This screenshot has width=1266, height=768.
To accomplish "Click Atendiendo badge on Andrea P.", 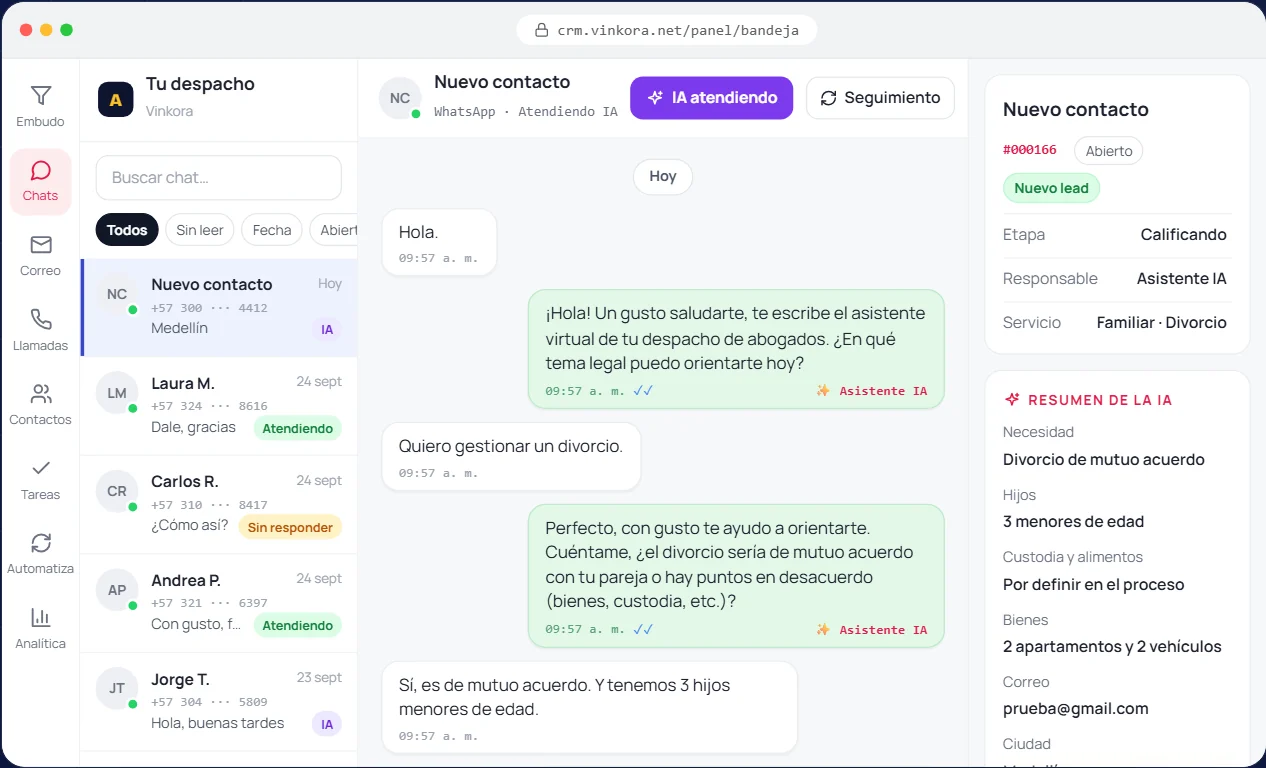I will coord(297,625).
